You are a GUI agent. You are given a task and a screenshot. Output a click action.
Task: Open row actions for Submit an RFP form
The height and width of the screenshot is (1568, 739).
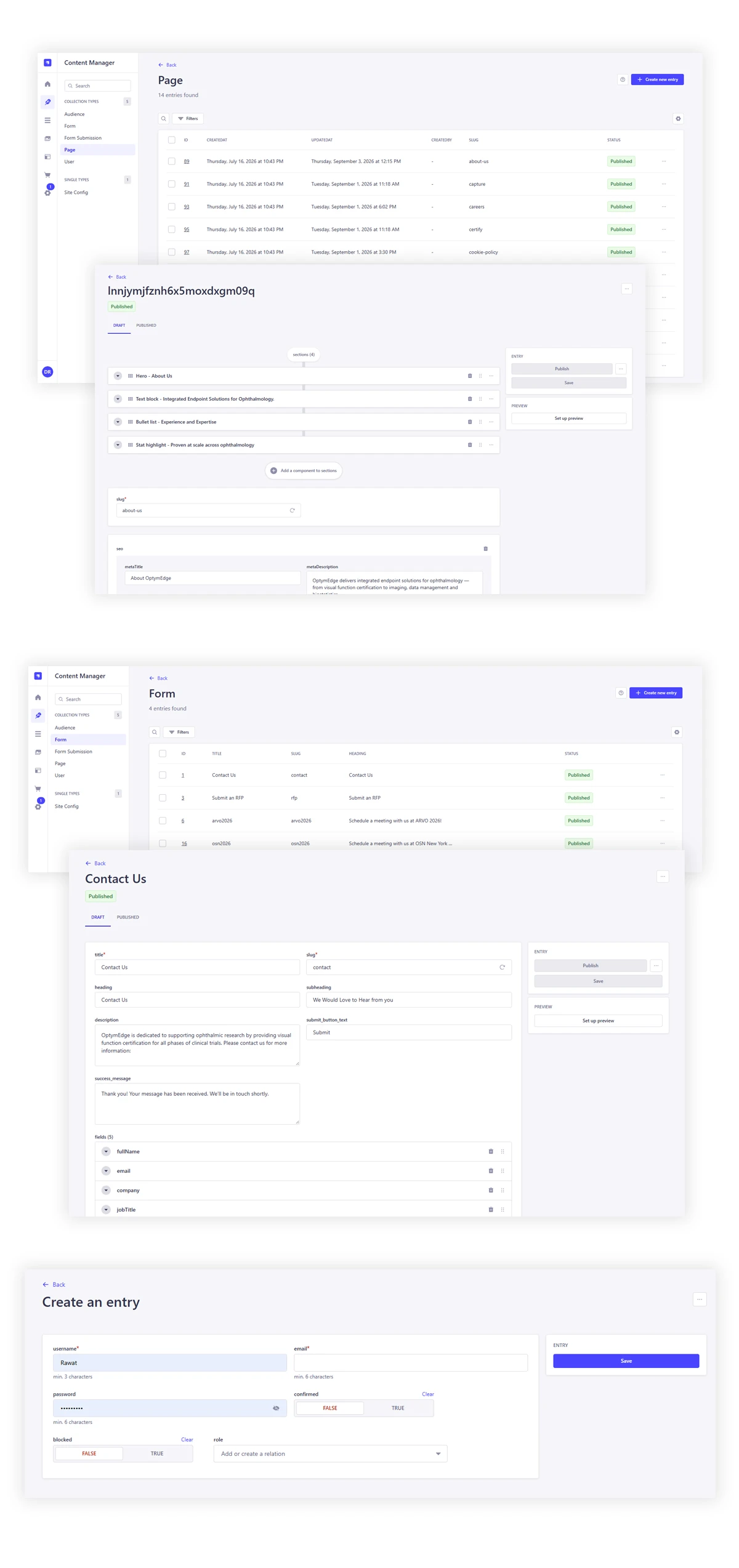[663, 798]
